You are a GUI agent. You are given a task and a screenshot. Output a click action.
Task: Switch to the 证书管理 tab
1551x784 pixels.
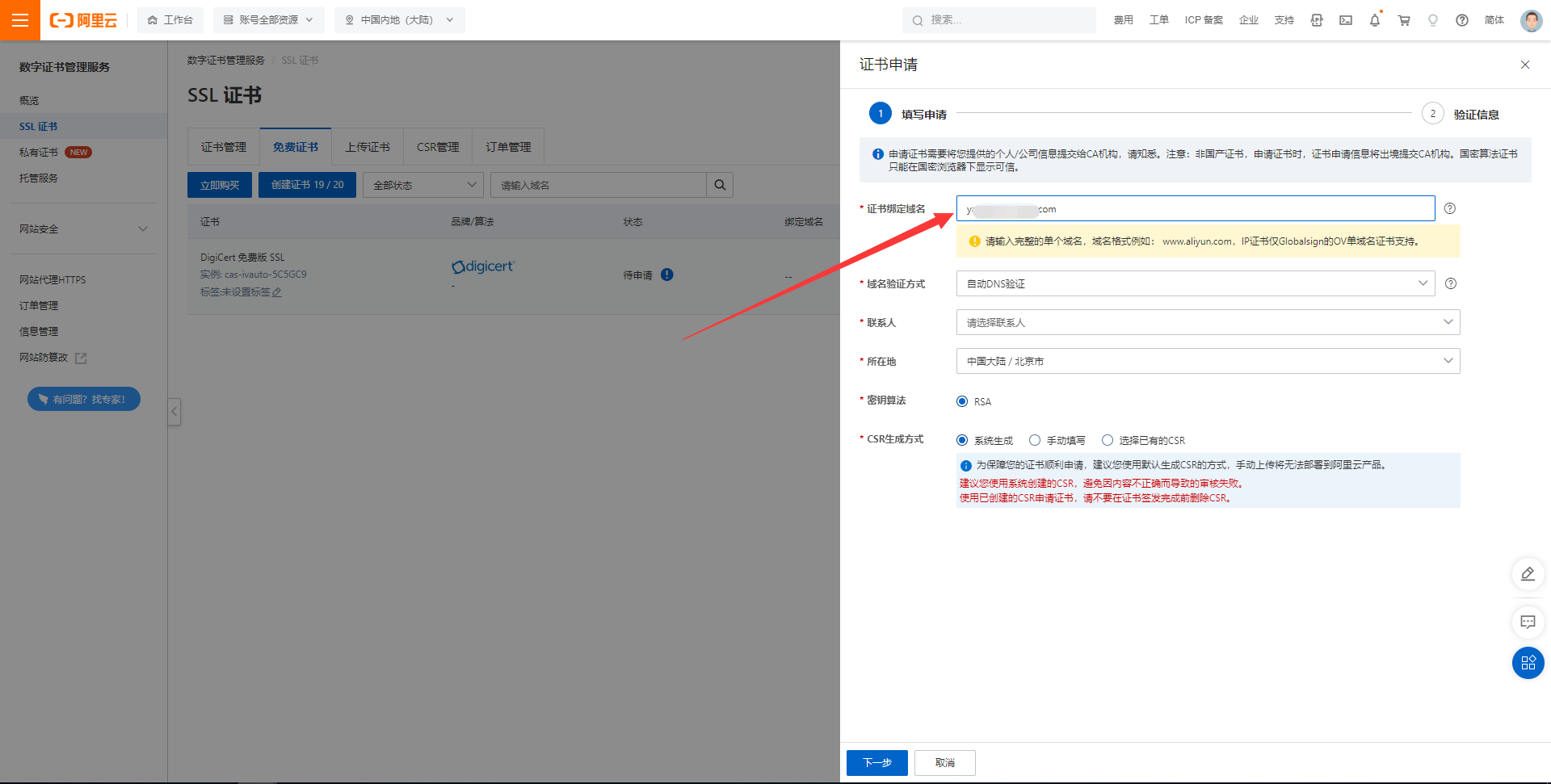click(x=224, y=147)
